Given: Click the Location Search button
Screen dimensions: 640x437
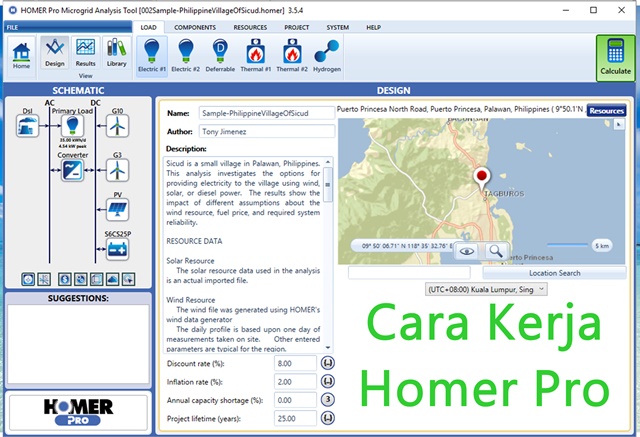Looking at the screenshot, I should [555, 273].
